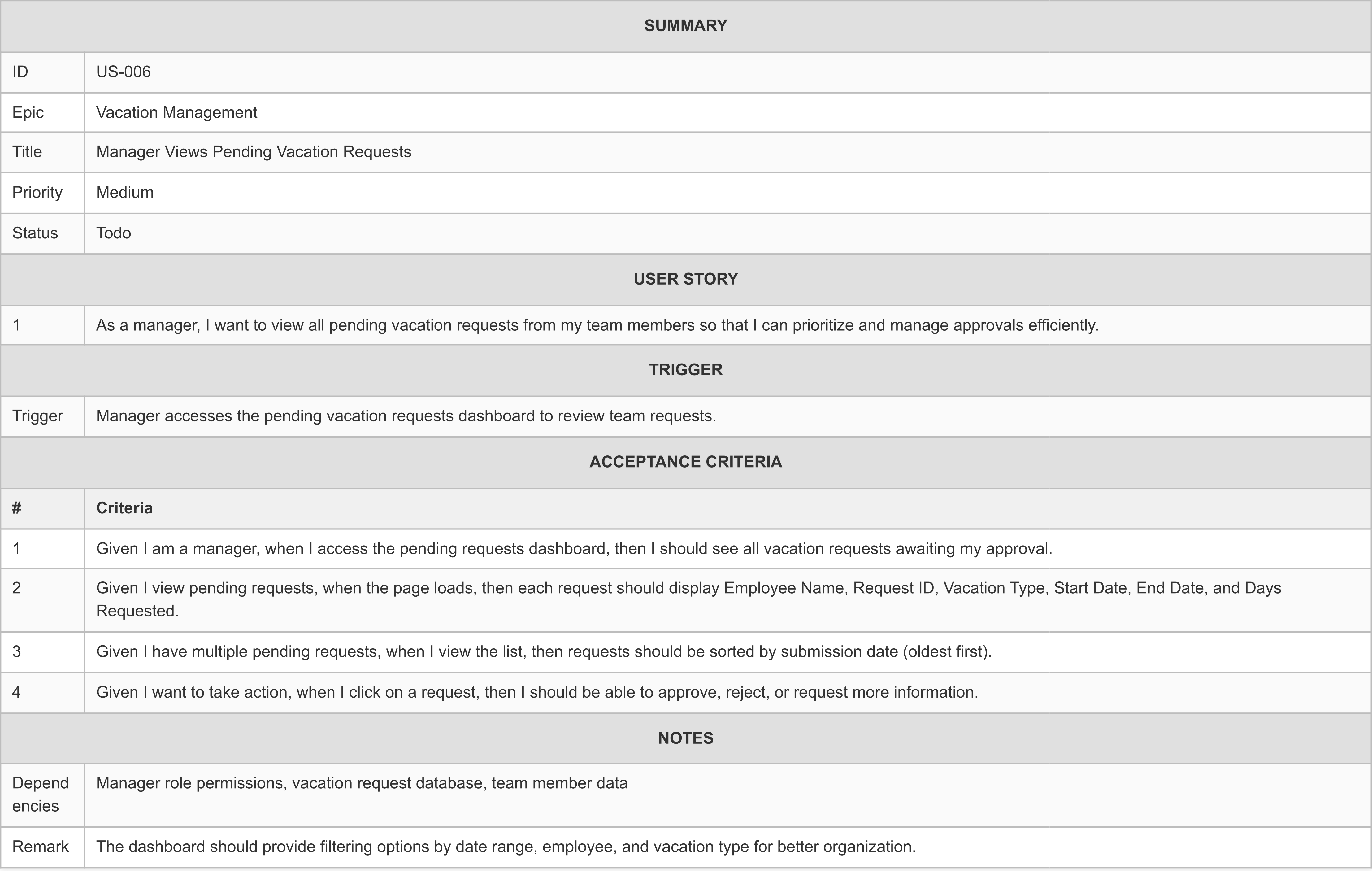Click the USER STORY section header

click(x=685, y=279)
